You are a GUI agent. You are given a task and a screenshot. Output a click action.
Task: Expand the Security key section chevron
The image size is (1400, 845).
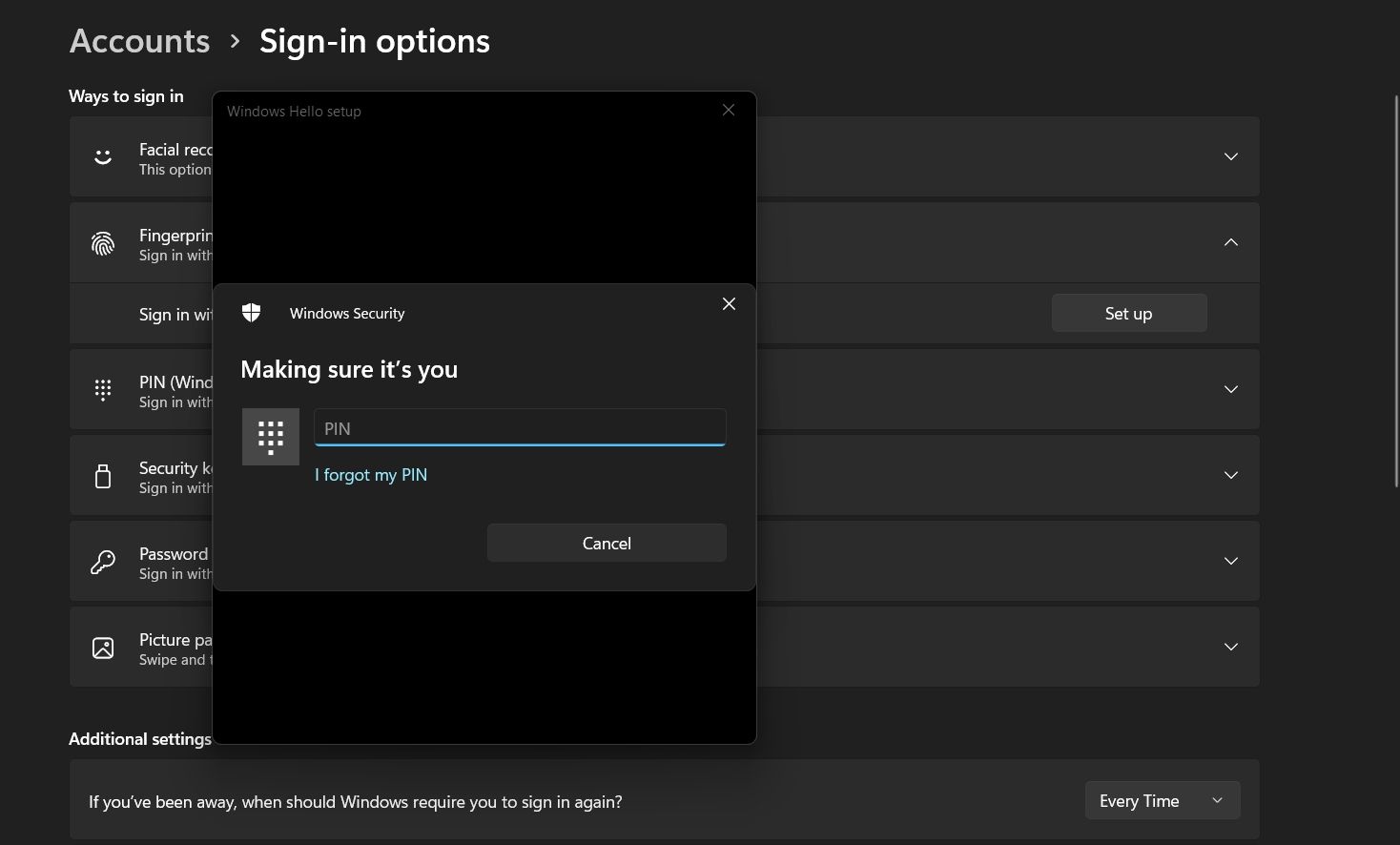click(1231, 475)
